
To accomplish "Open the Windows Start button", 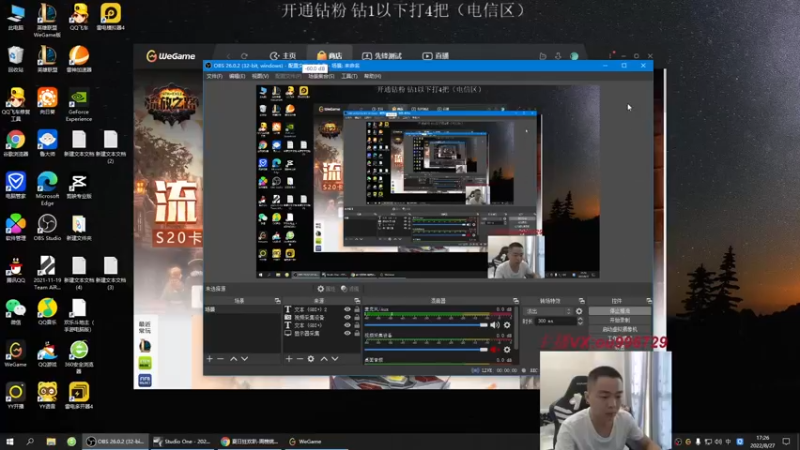I will click(9, 441).
